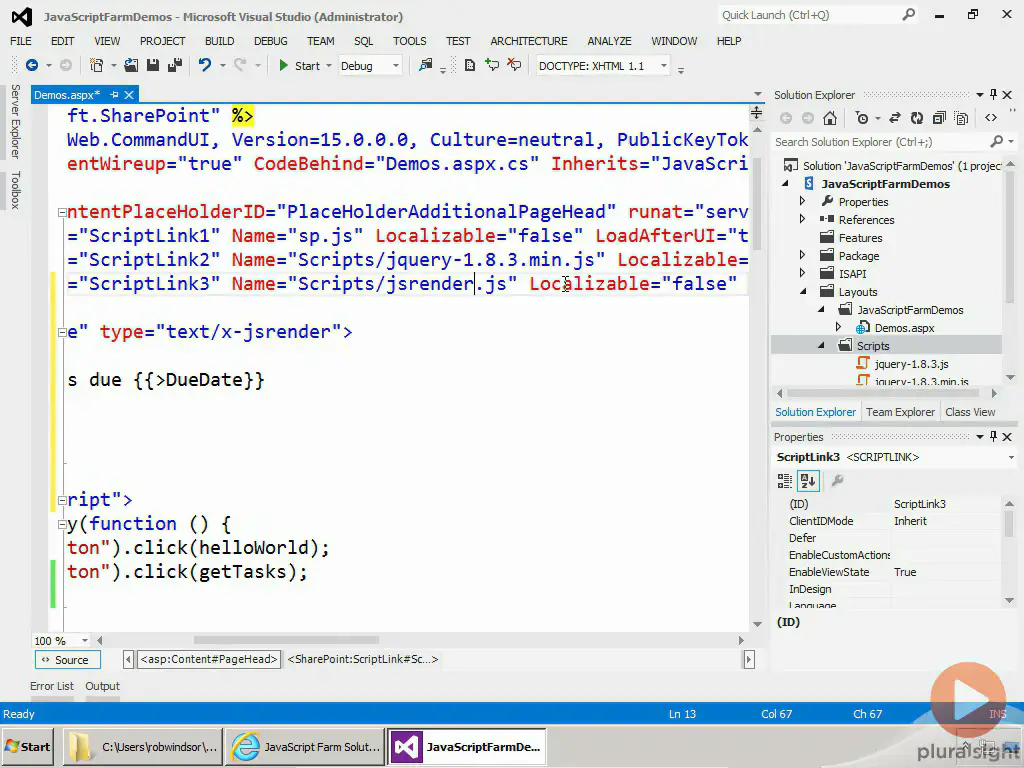The height and width of the screenshot is (768, 1024).
Task: Click the Find in Files toolbar icon
Action: (x=425, y=65)
